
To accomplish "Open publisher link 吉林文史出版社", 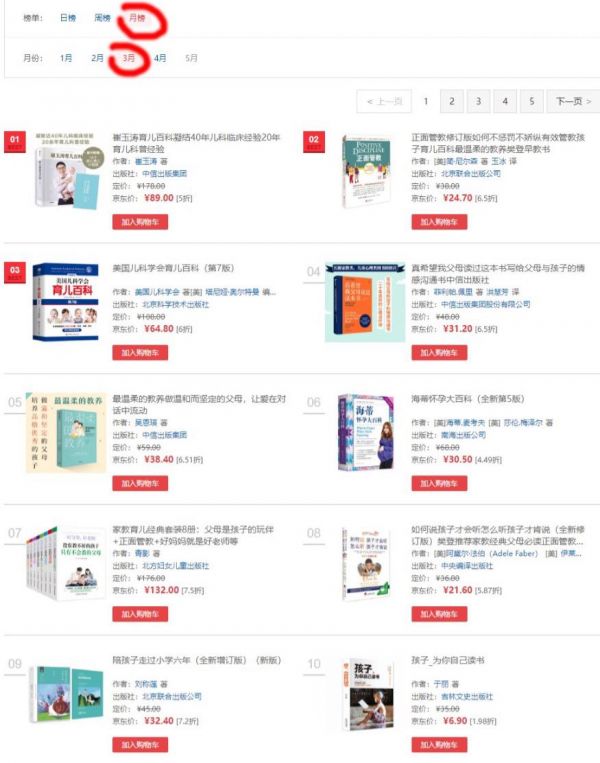I will (467, 696).
